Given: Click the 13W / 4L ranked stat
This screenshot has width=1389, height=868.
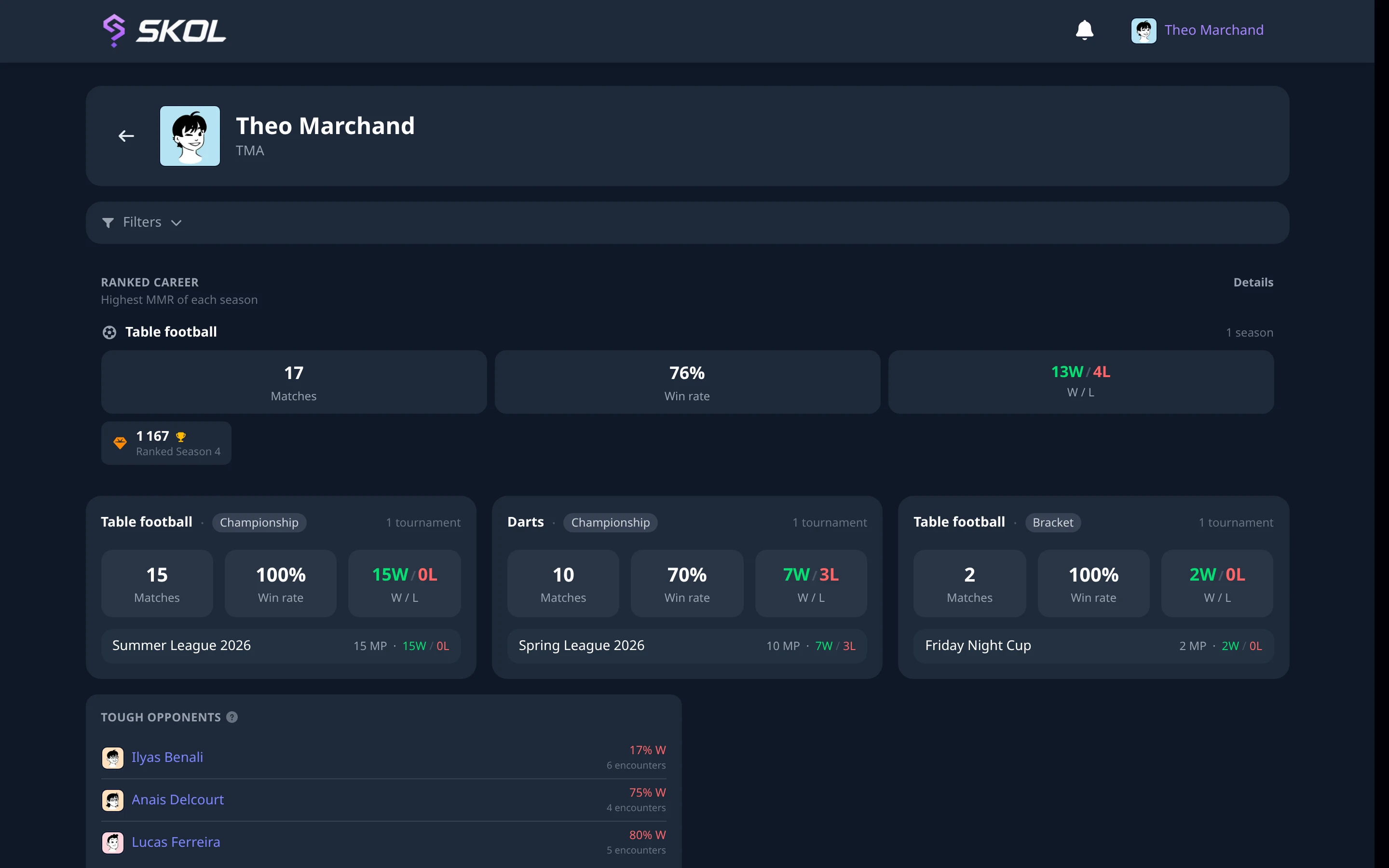Looking at the screenshot, I should [x=1081, y=382].
